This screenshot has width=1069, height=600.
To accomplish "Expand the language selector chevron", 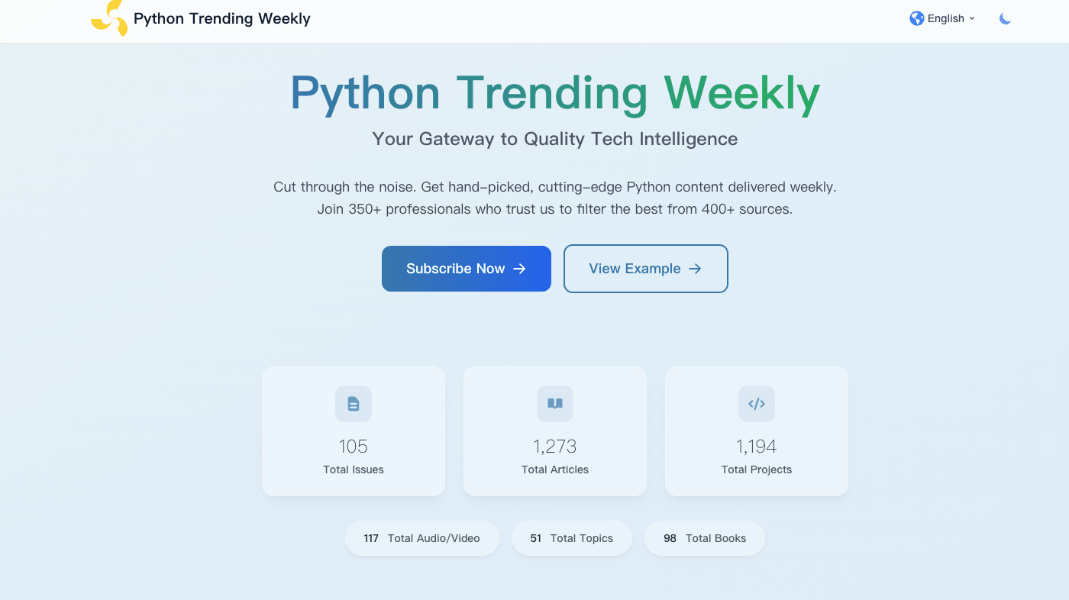I will point(973,18).
